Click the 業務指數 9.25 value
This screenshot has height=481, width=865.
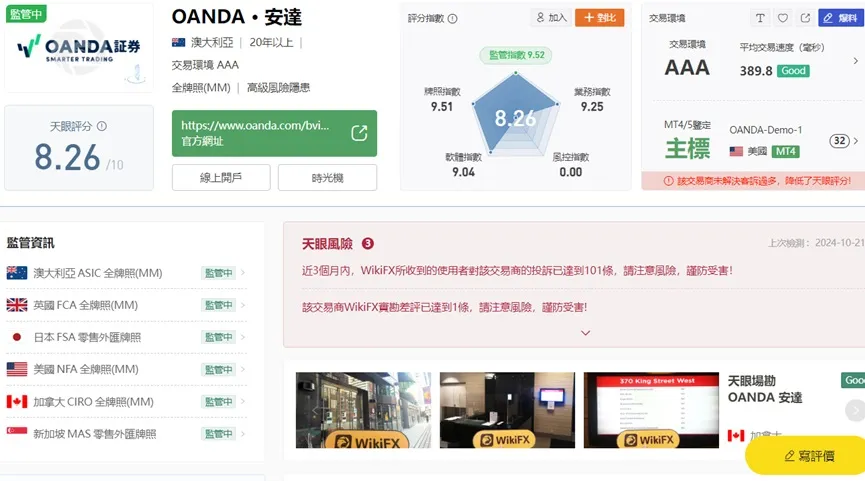click(x=592, y=107)
